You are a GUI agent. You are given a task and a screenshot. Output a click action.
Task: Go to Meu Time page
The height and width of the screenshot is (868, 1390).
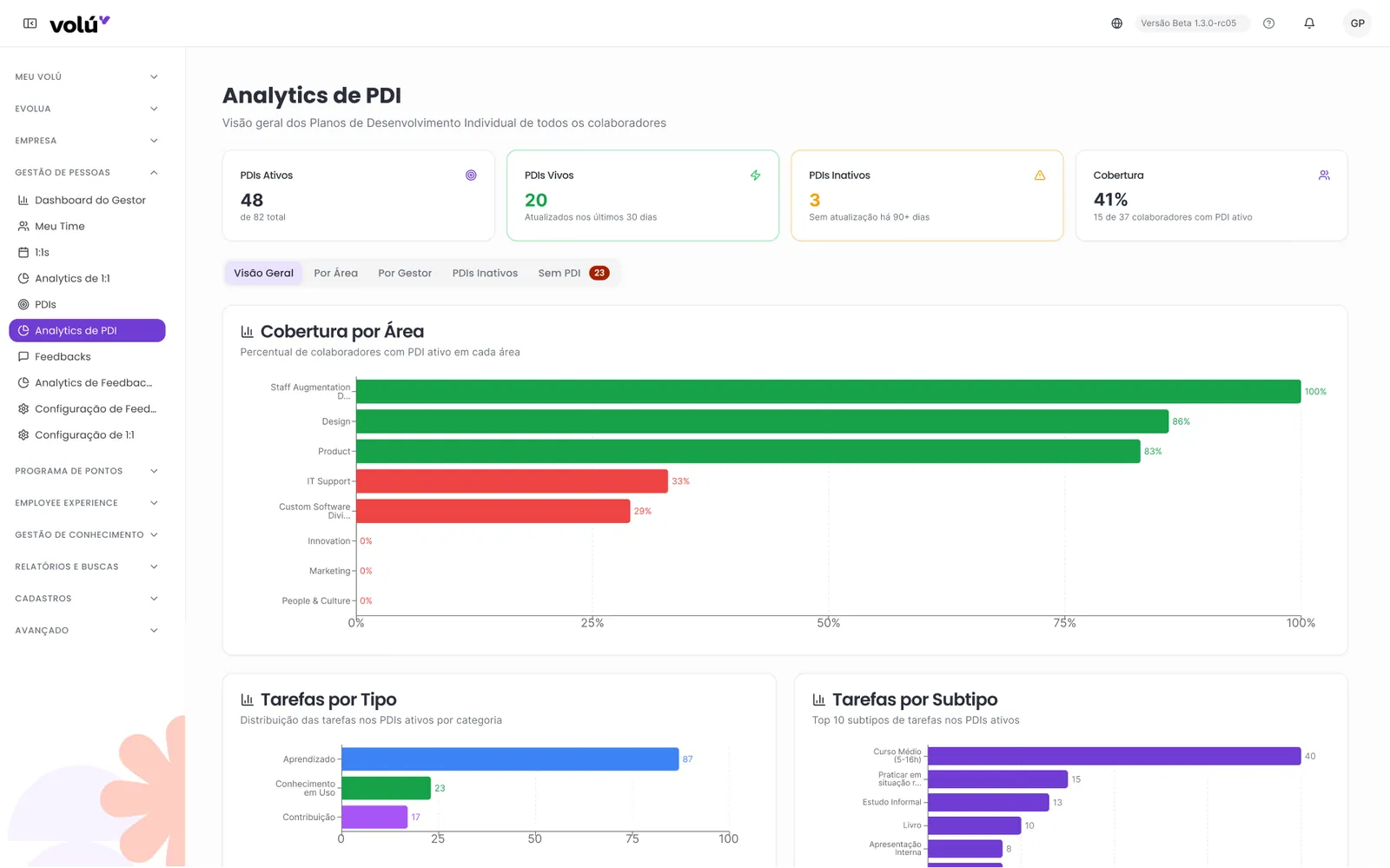coord(87,226)
